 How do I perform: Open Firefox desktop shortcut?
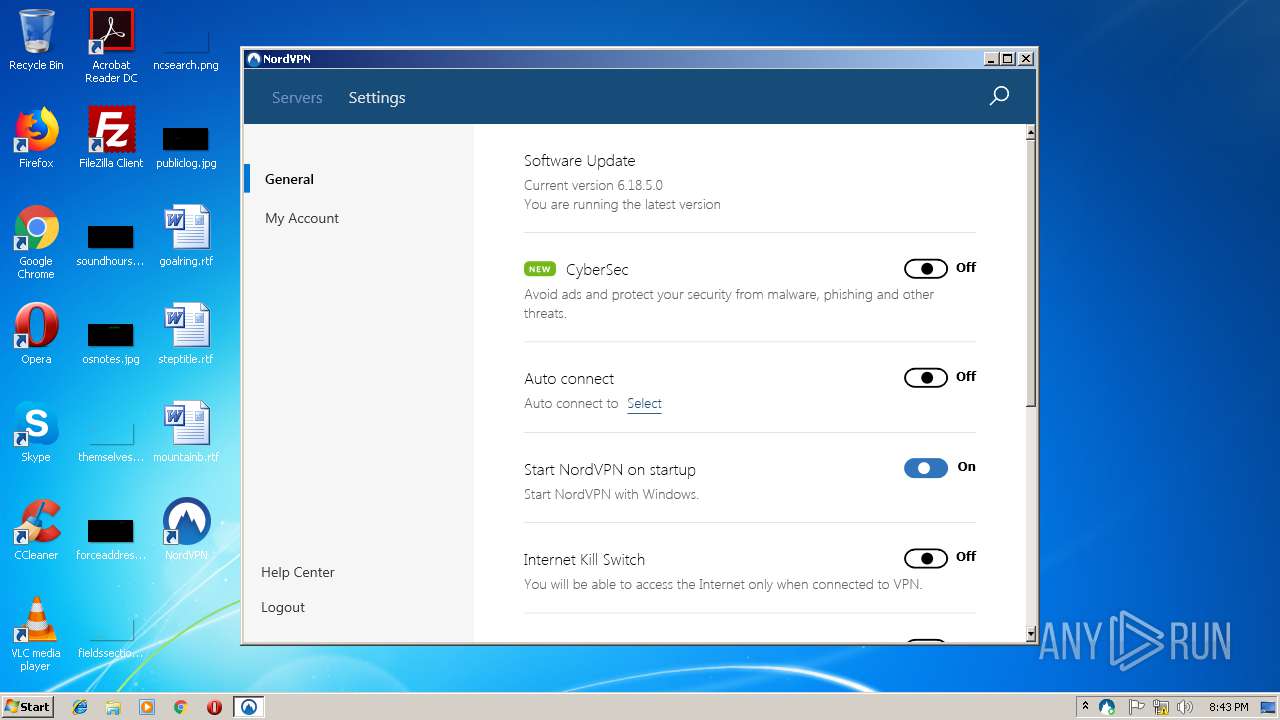click(x=36, y=138)
